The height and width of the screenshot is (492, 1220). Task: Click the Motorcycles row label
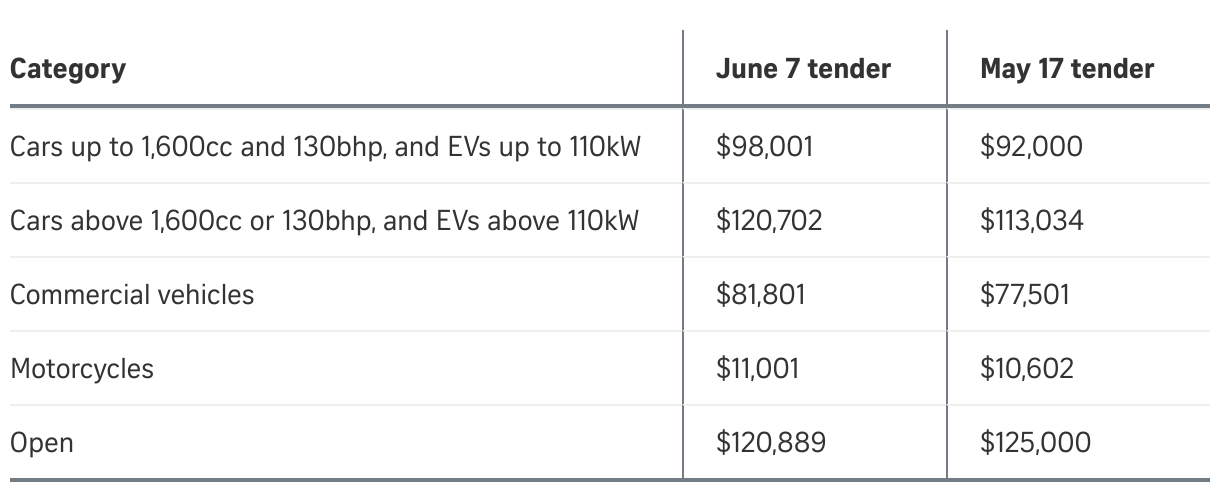(x=82, y=369)
